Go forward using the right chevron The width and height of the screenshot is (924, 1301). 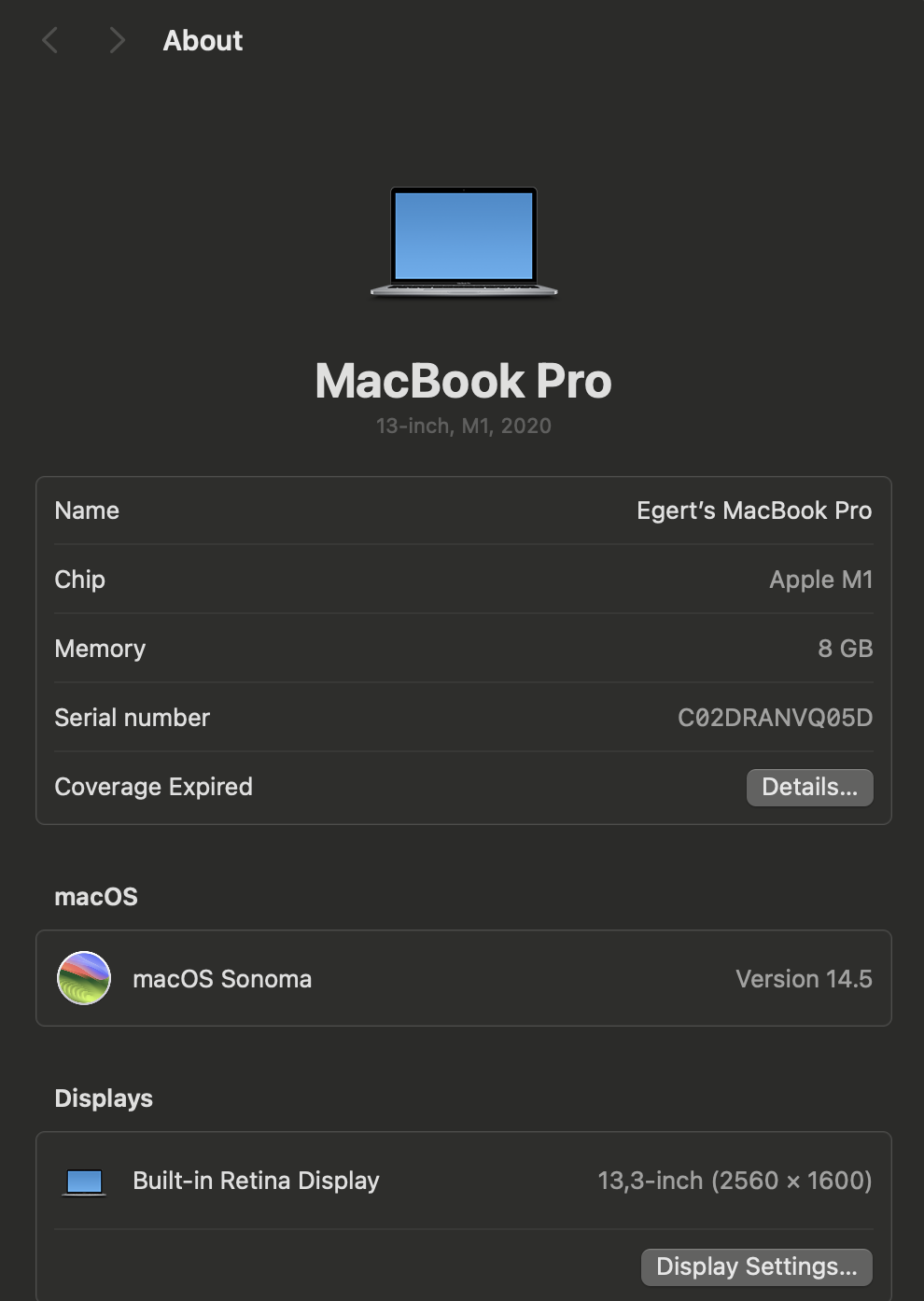coord(117,40)
